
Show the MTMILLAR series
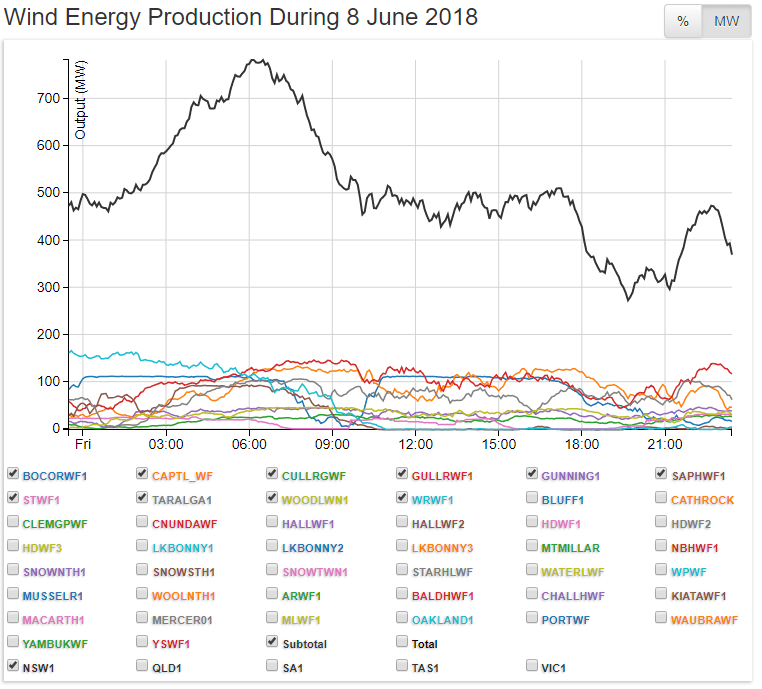coord(533,546)
